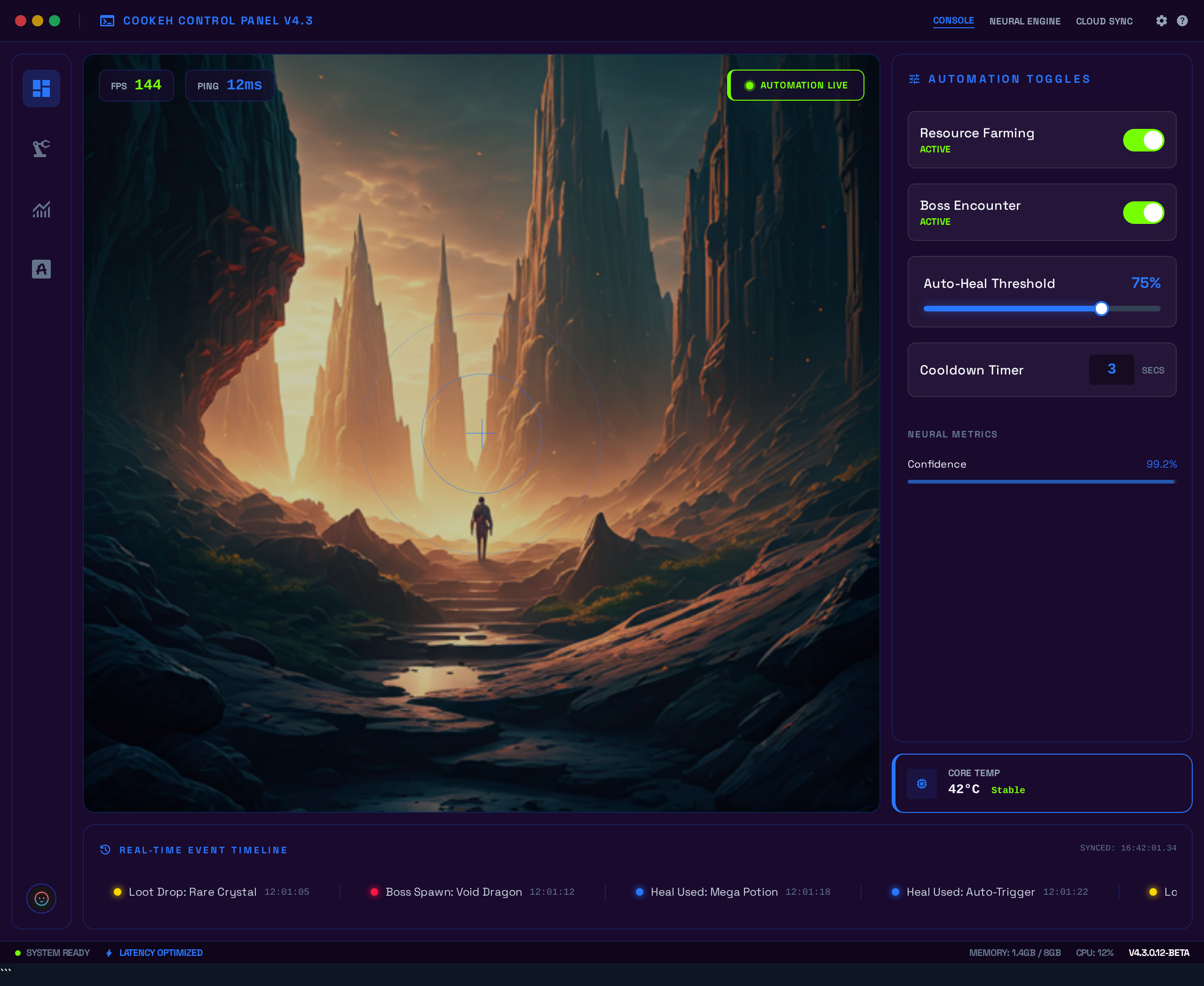
Task: Turn off Boss Encounter toggle
Action: pos(1143,213)
